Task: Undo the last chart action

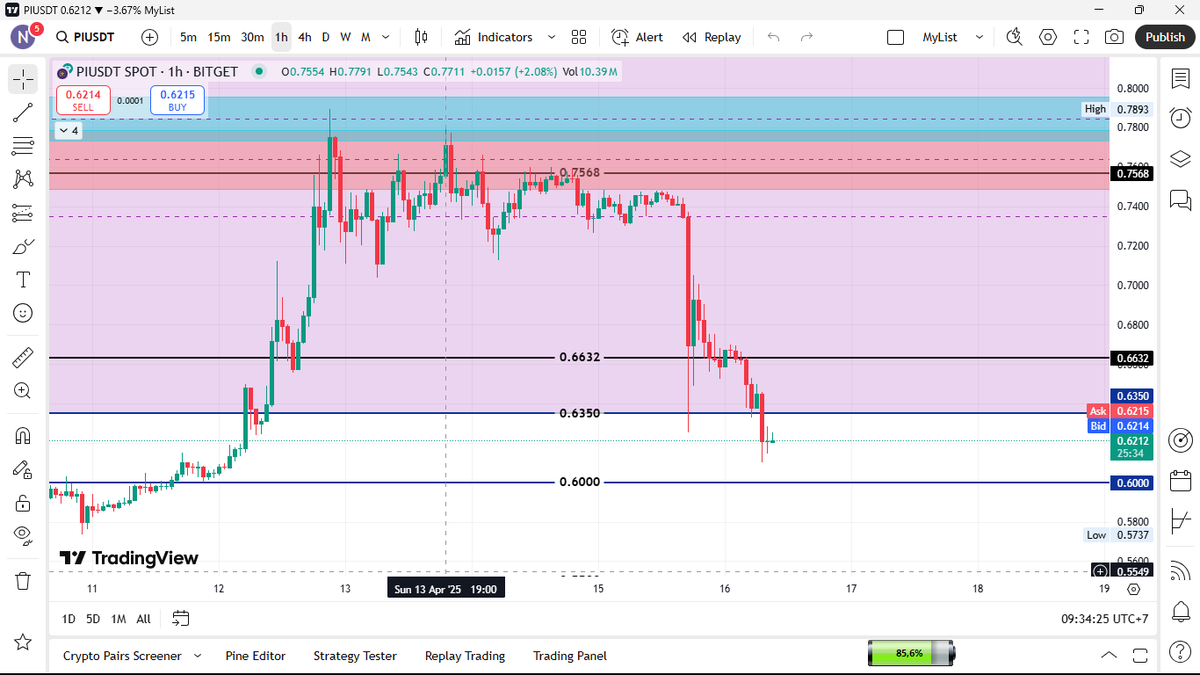Action: coord(773,37)
